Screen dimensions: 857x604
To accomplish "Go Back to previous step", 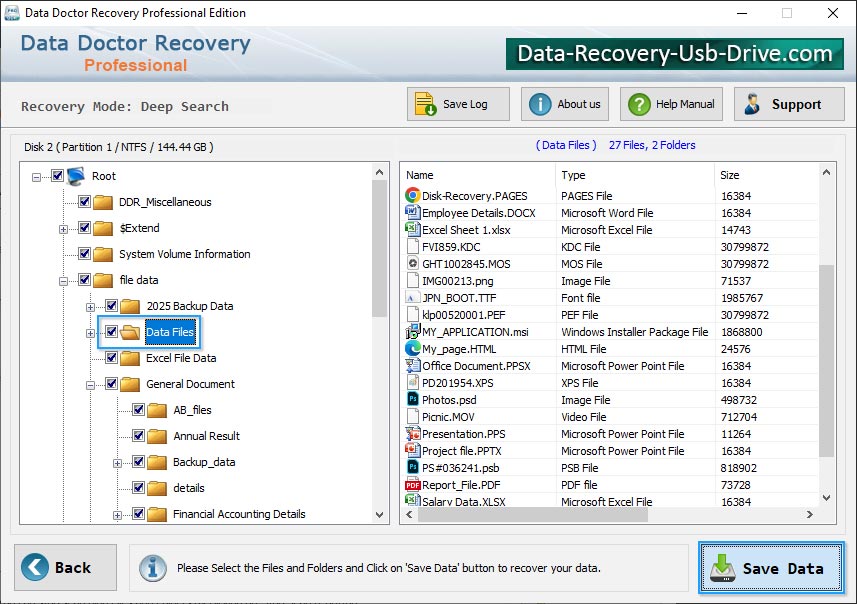I will 66,567.
